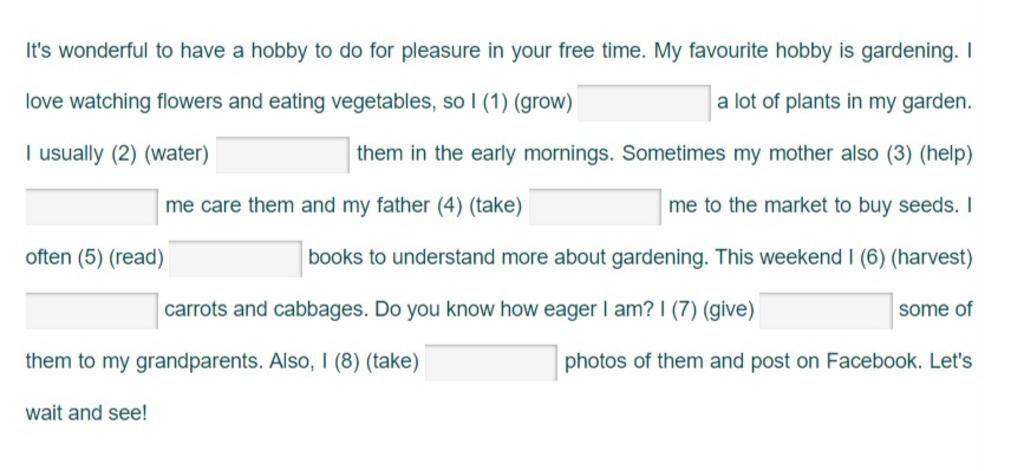Click the blank after (4) (take)

pos(594,206)
